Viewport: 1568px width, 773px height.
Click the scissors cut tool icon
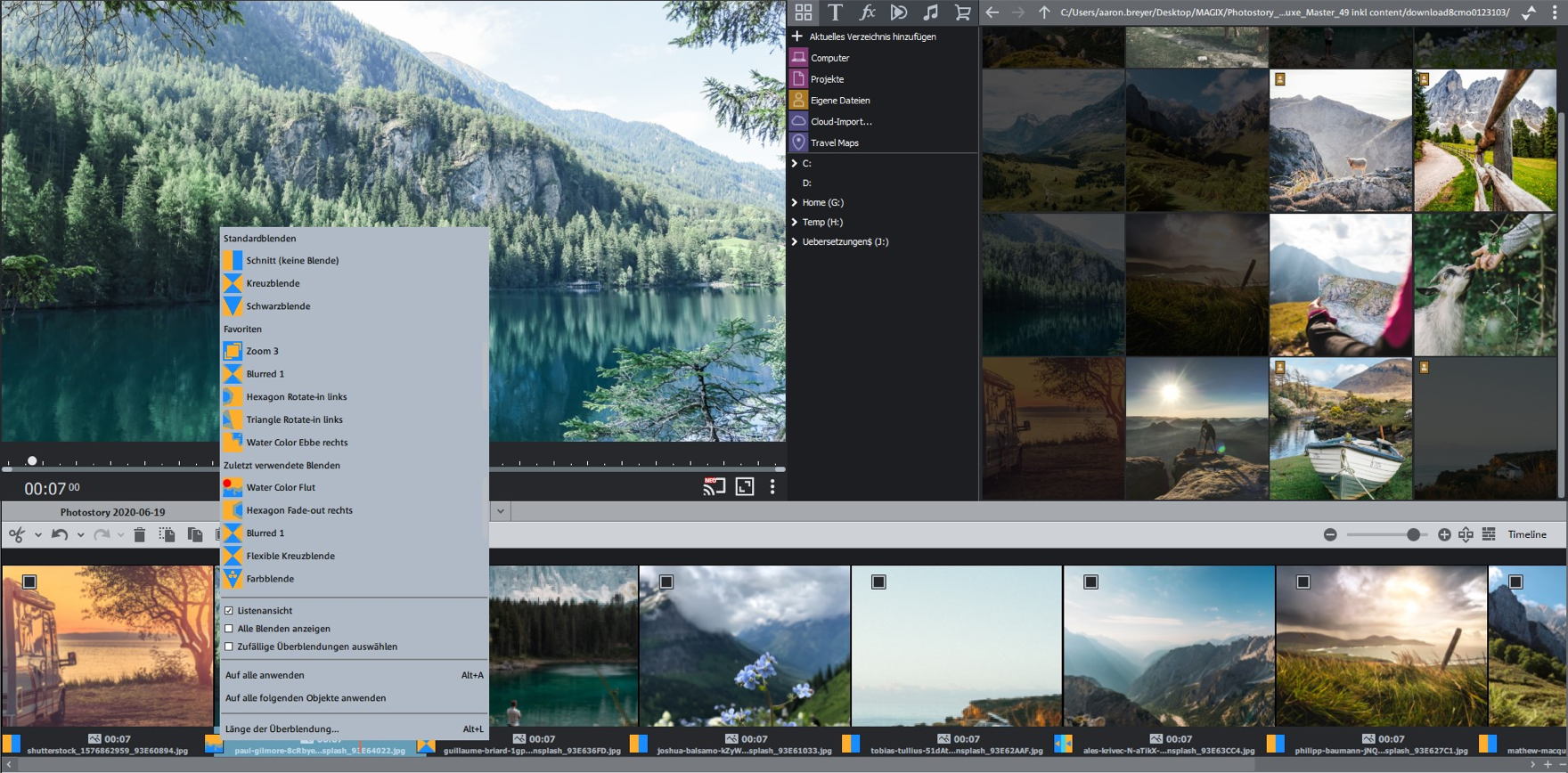[x=17, y=534]
